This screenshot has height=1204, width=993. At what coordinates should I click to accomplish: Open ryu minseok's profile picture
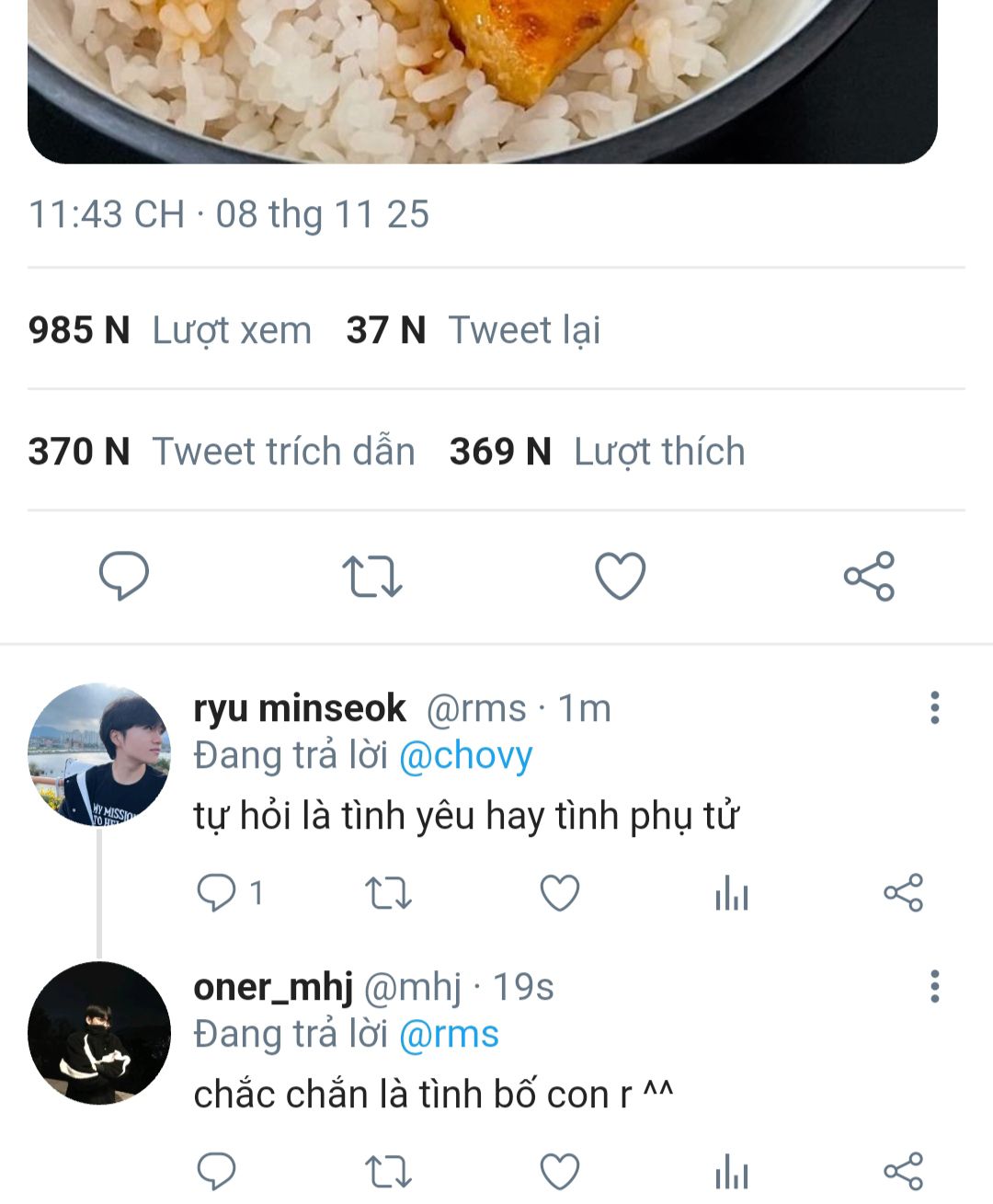[99, 754]
